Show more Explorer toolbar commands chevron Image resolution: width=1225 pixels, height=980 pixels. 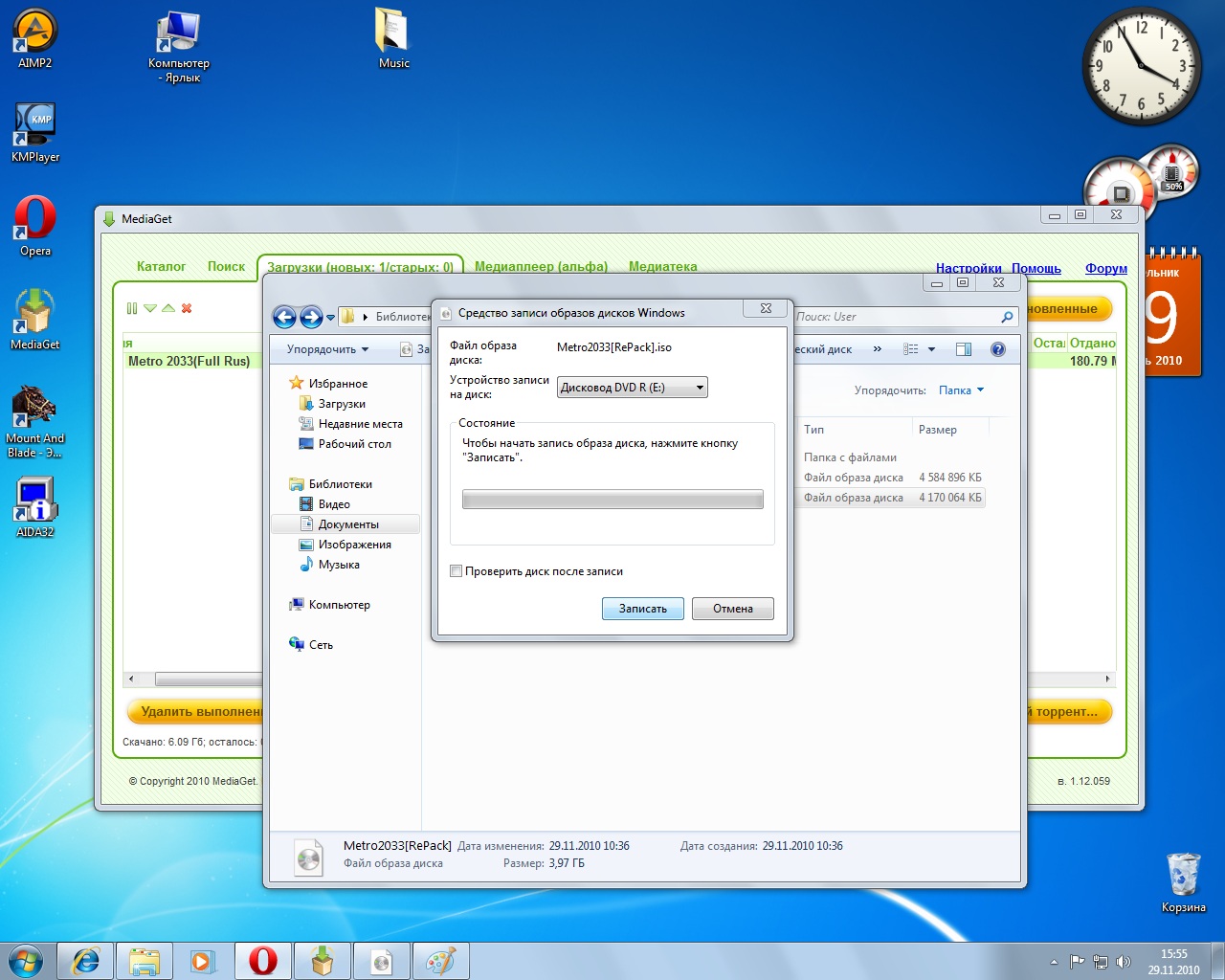click(x=878, y=349)
